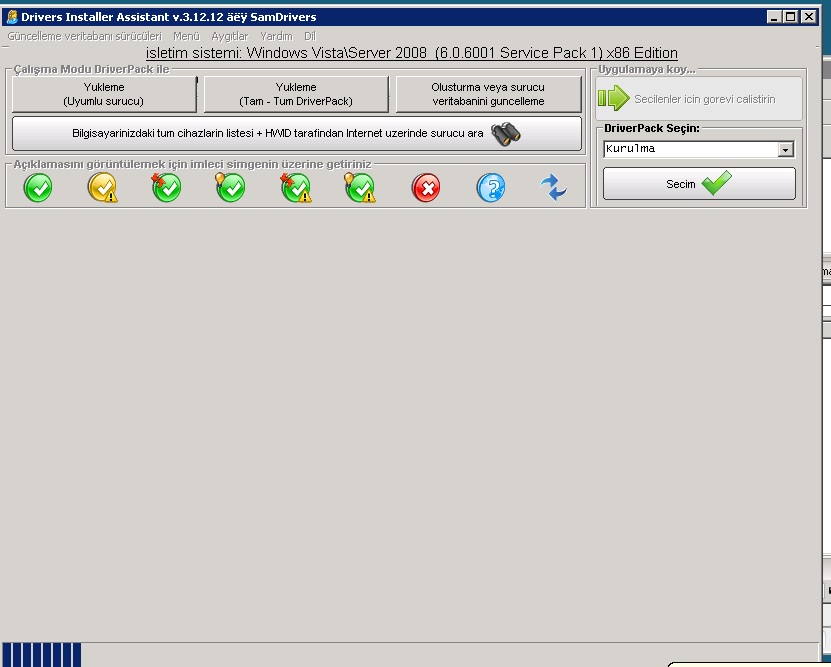Viewport: 831px width, 667px height.
Task: Click the blue refresh arrows icon
Action: point(554,188)
